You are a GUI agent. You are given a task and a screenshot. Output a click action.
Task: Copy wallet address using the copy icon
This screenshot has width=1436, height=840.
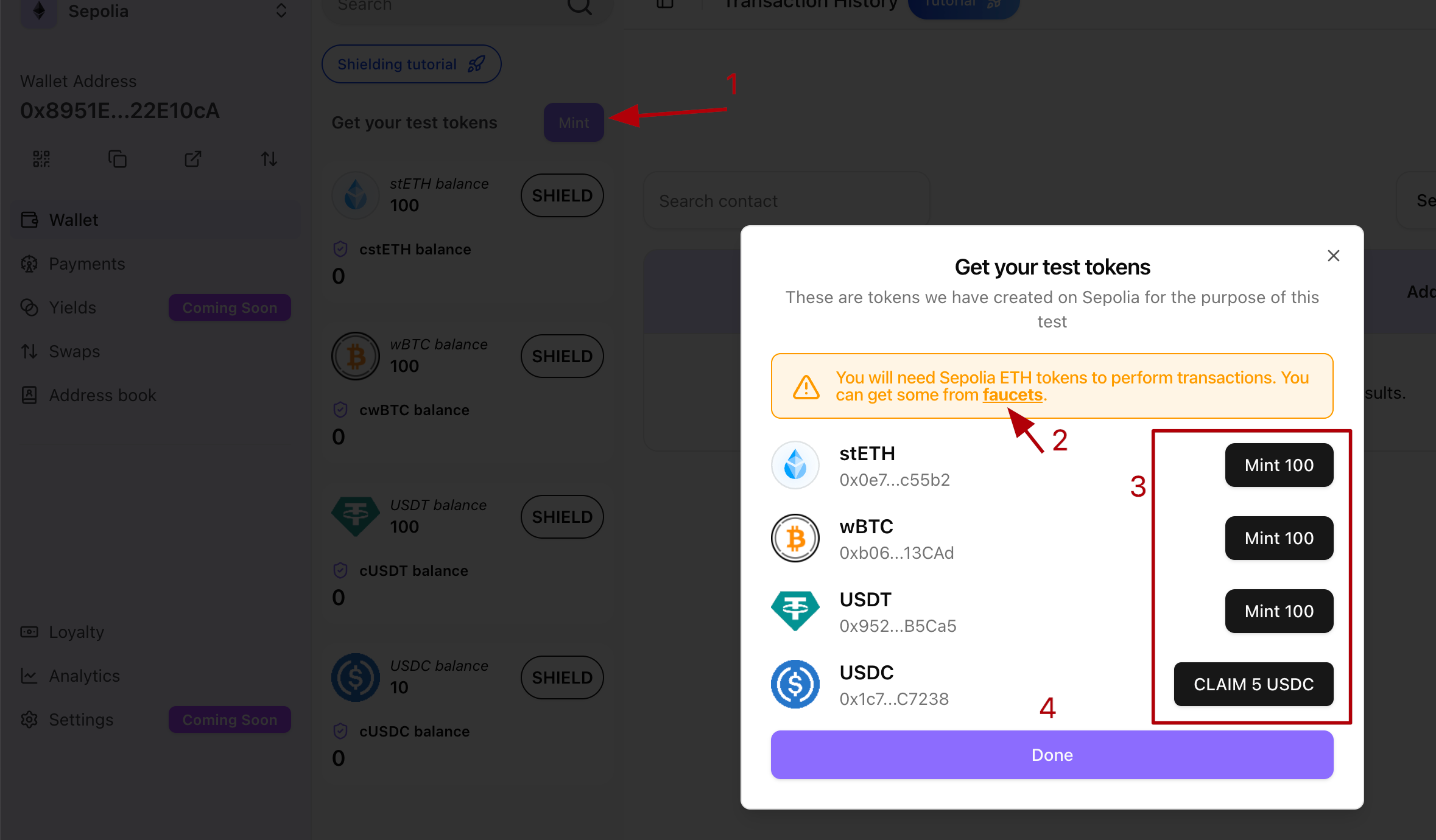pyautogui.click(x=117, y=159)
